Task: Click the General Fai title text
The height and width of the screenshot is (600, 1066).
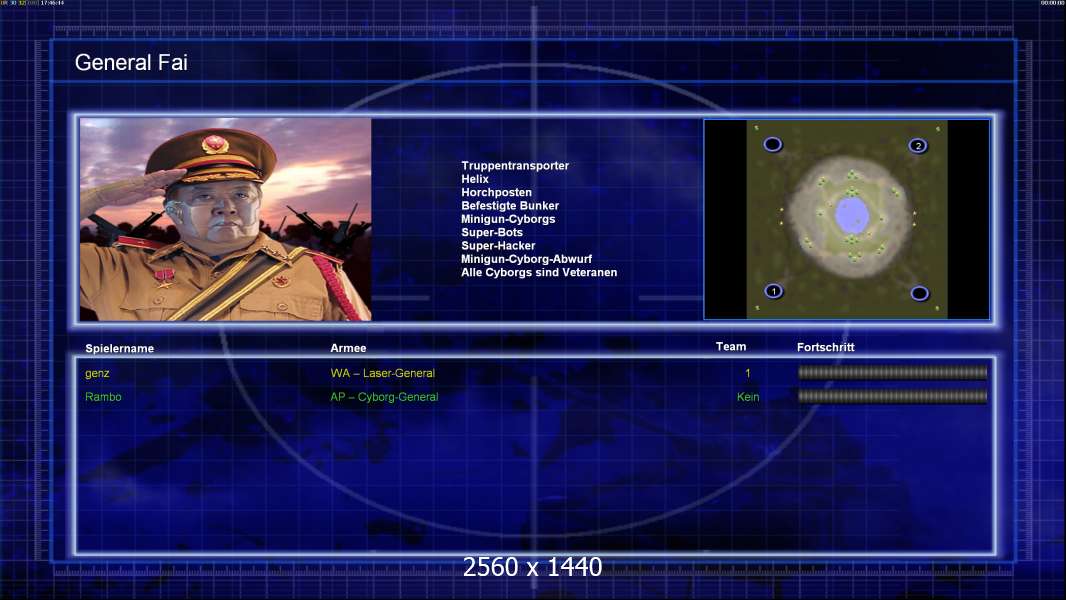Action: tap(131, 63)
